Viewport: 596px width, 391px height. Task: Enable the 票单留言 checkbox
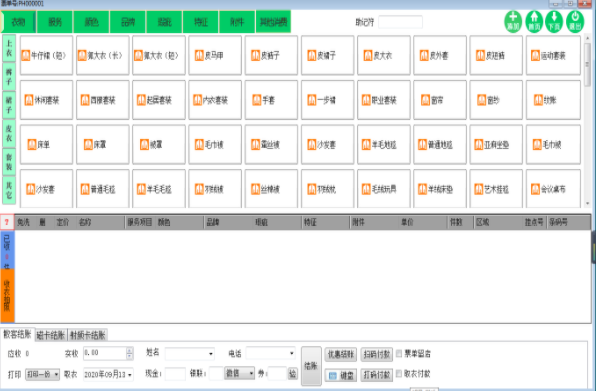pos(399,353)
